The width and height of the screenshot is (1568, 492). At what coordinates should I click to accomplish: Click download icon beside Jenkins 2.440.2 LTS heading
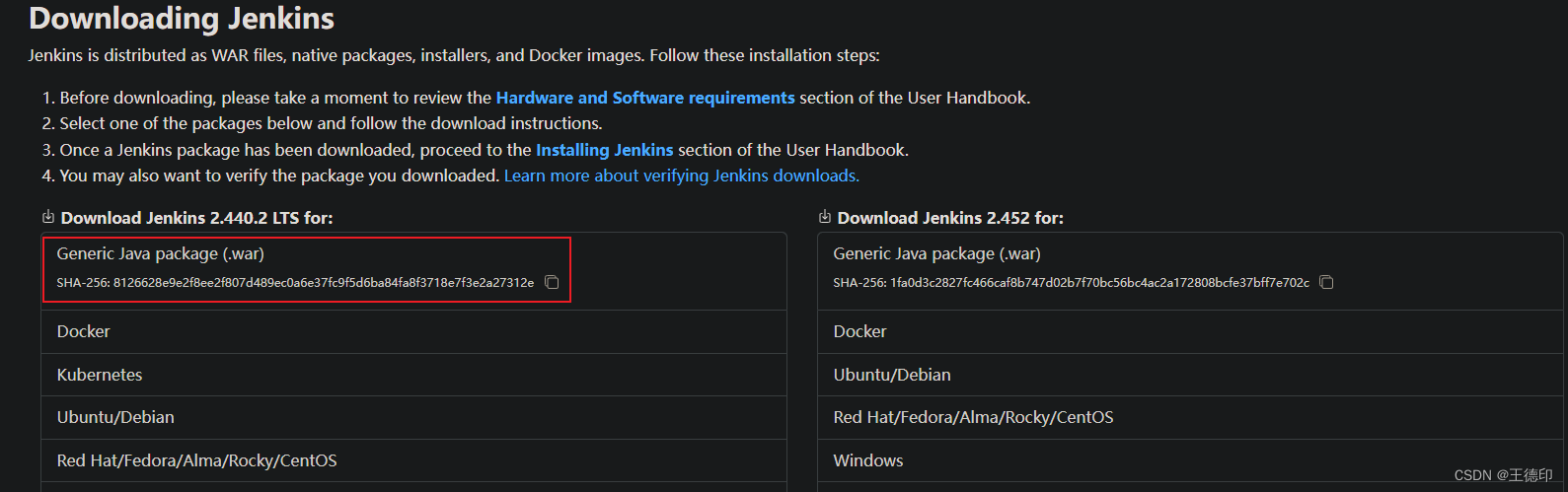48,217
